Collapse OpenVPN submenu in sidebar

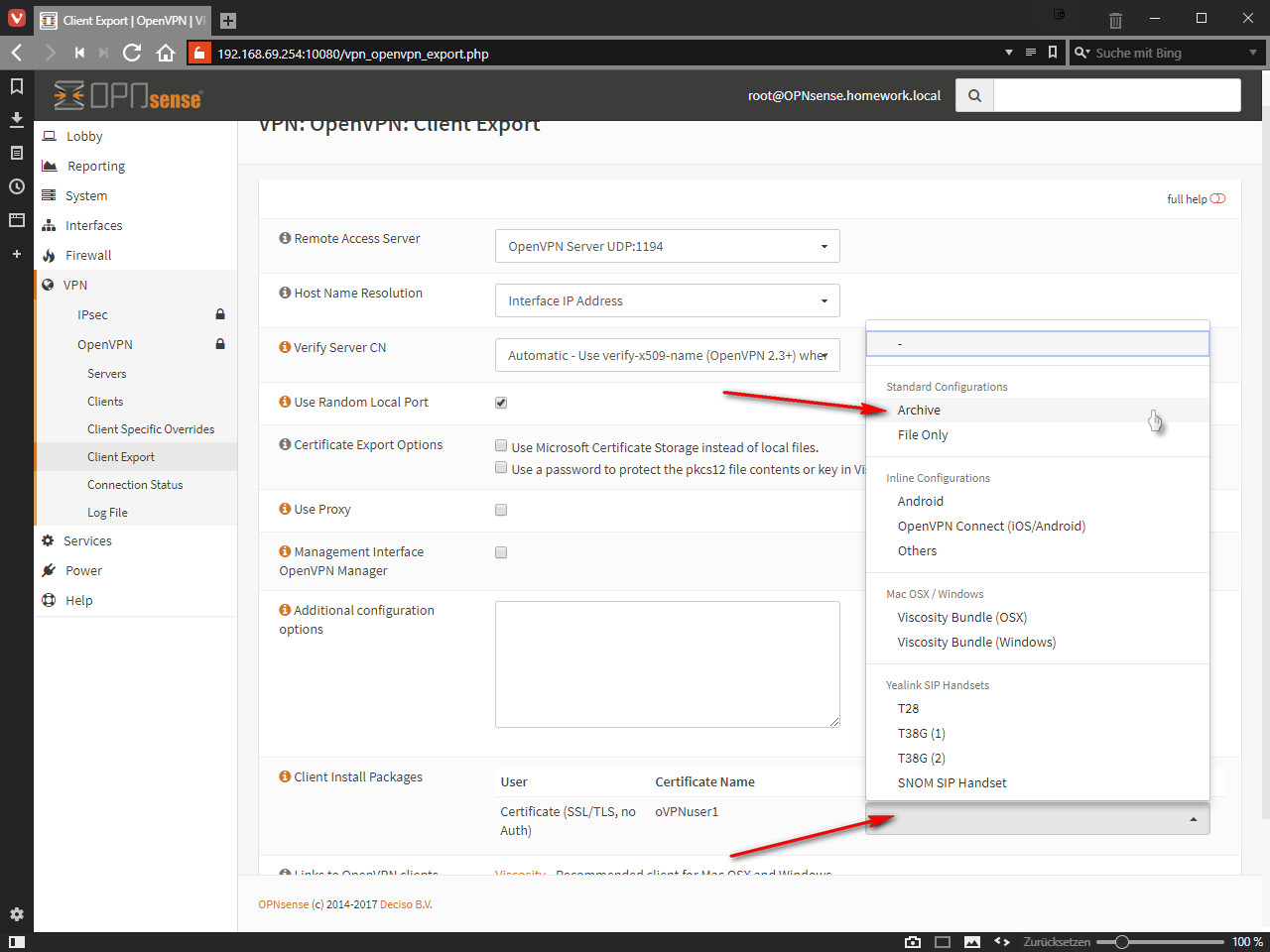(x=136, y=344)
